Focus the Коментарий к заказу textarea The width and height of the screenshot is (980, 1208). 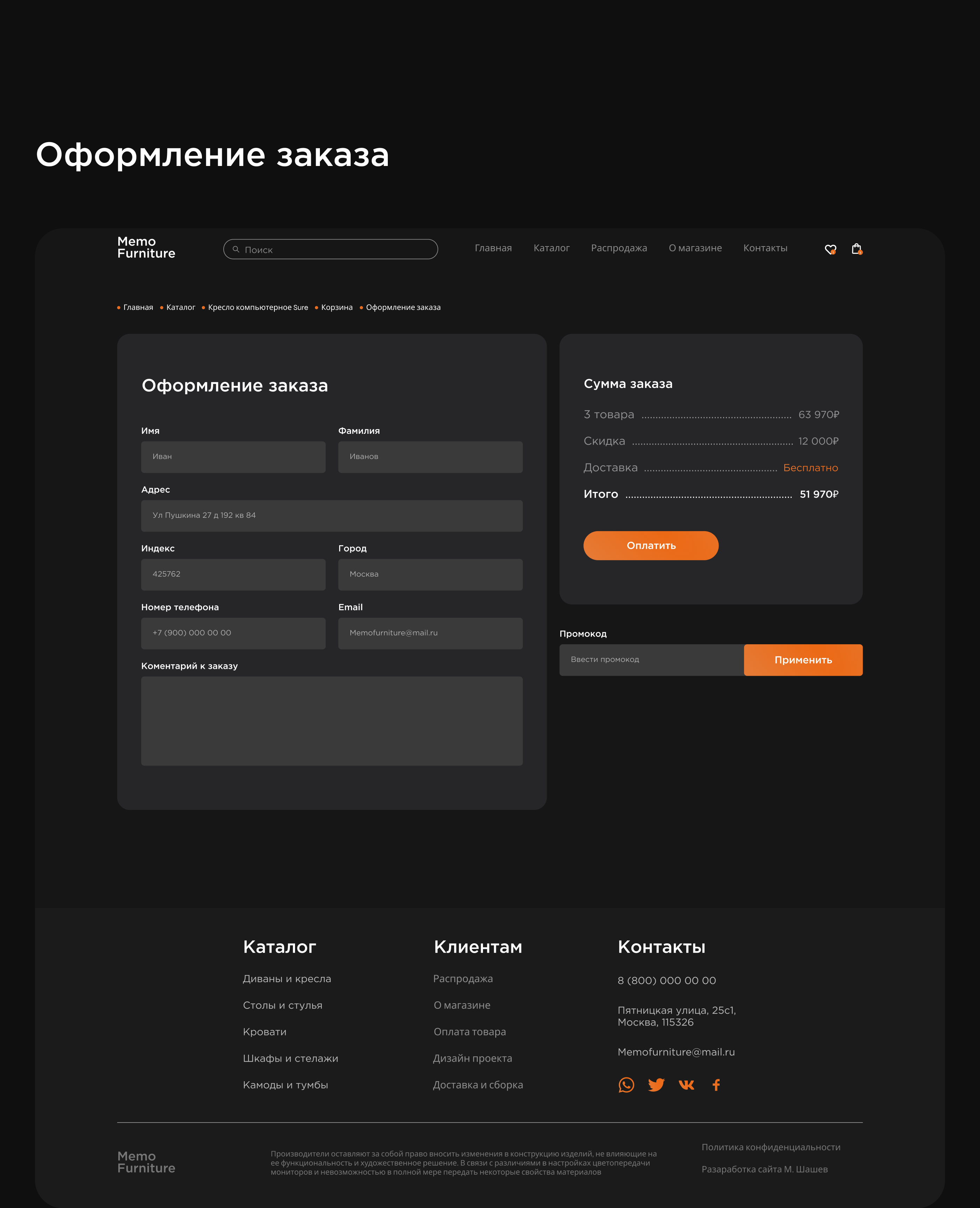pos(331,721)
